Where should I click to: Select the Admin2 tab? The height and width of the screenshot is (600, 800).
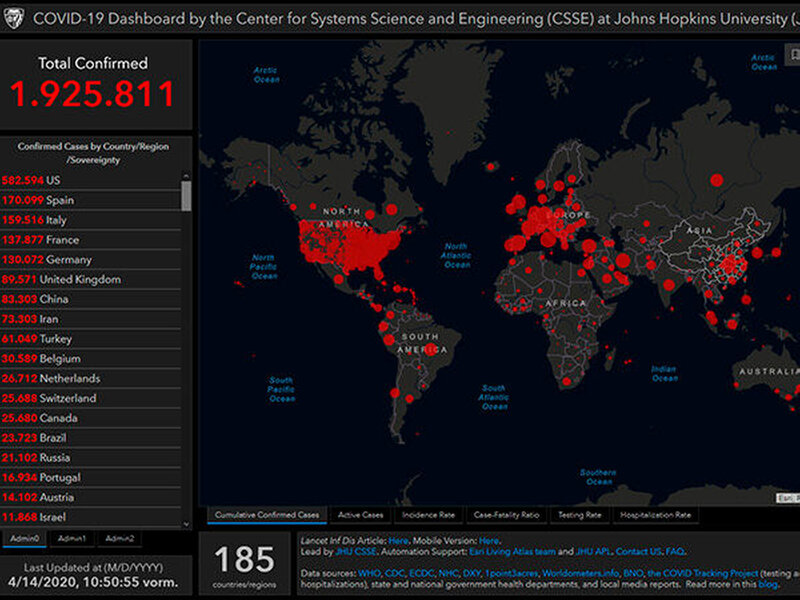click(119, 538)
